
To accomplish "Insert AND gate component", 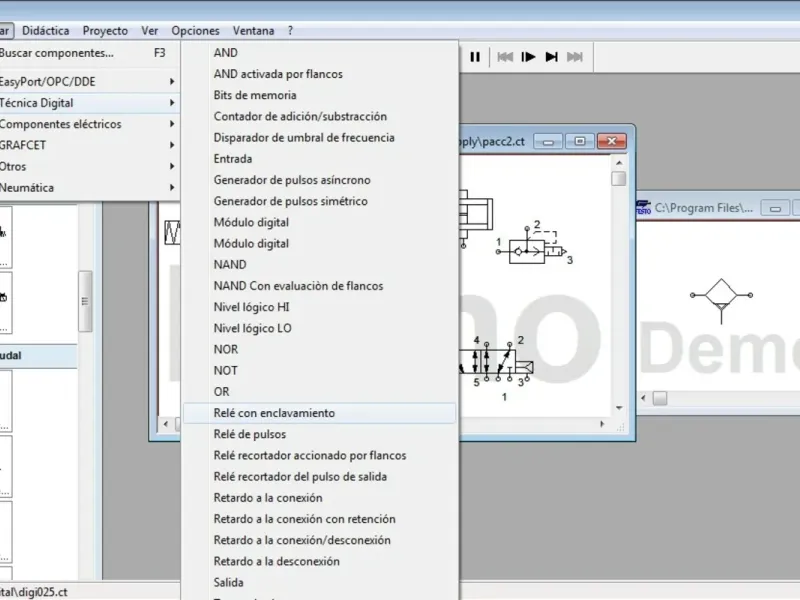I will 319,53.
